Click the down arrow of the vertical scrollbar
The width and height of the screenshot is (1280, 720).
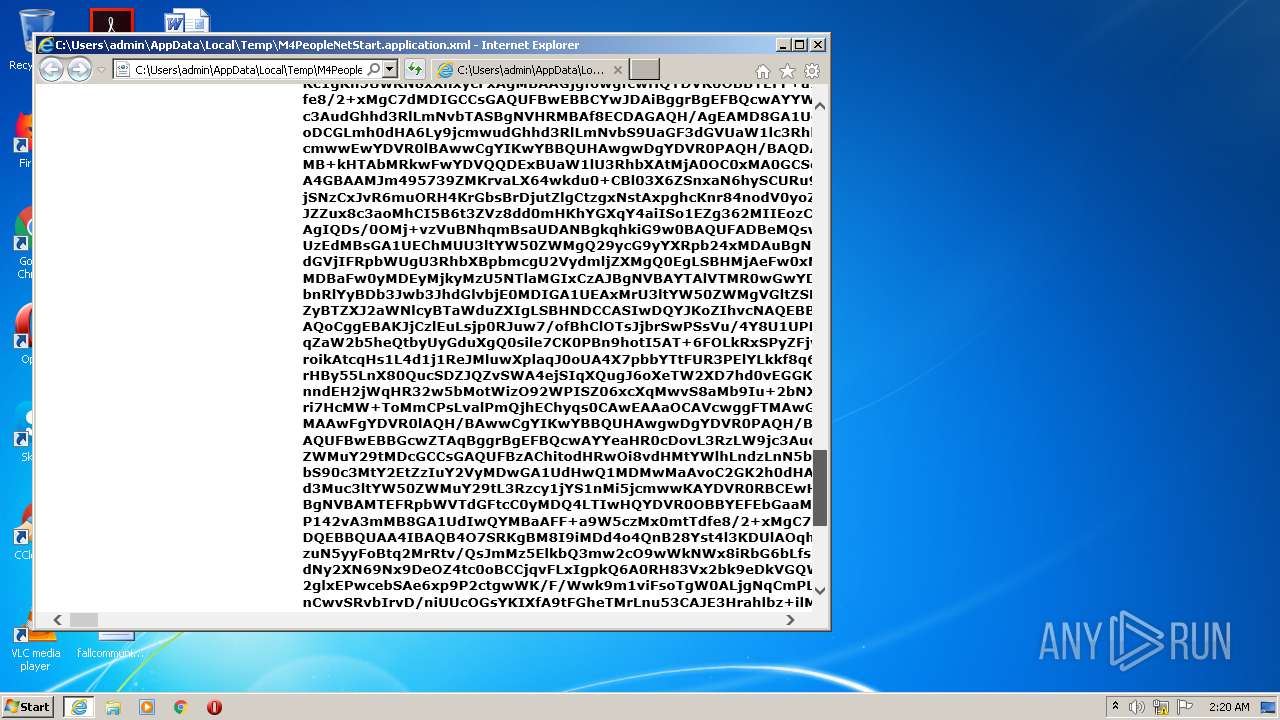pyautogui.click(x=820, y=590)
